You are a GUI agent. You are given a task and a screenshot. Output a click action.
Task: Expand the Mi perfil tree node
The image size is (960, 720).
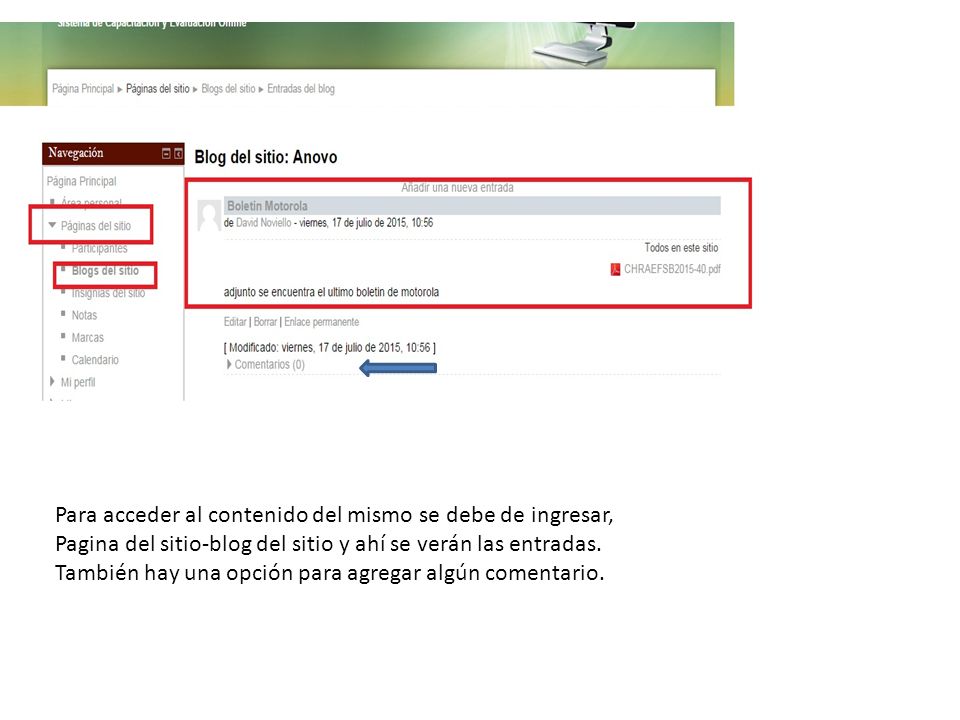point(52,381)
